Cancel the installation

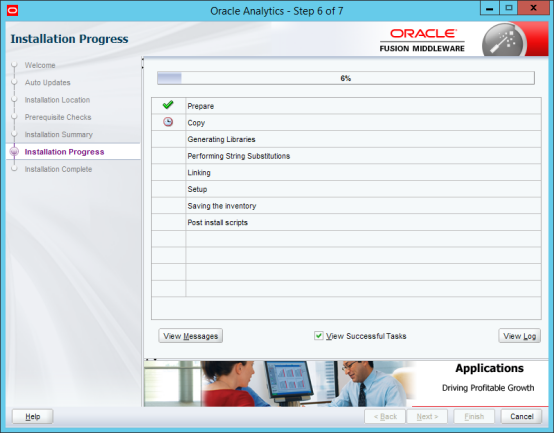click(521, 416)
